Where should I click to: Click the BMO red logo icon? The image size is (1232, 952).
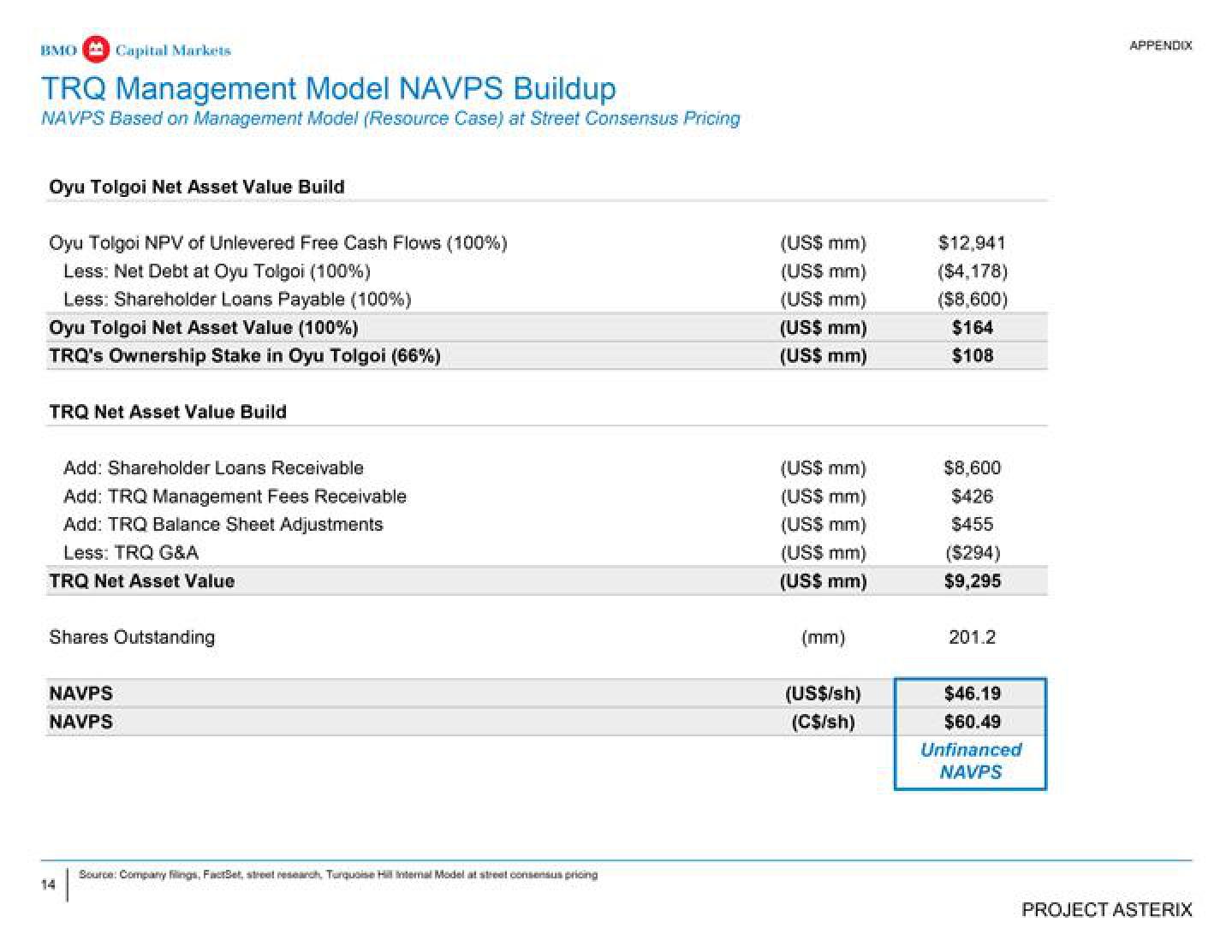point(97,50)
